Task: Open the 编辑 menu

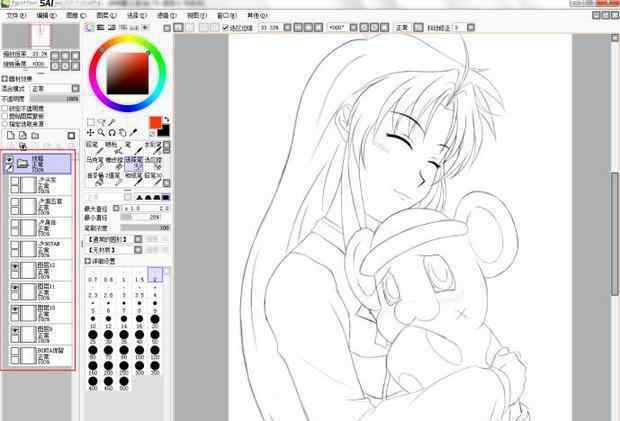Action: [47, 15]
